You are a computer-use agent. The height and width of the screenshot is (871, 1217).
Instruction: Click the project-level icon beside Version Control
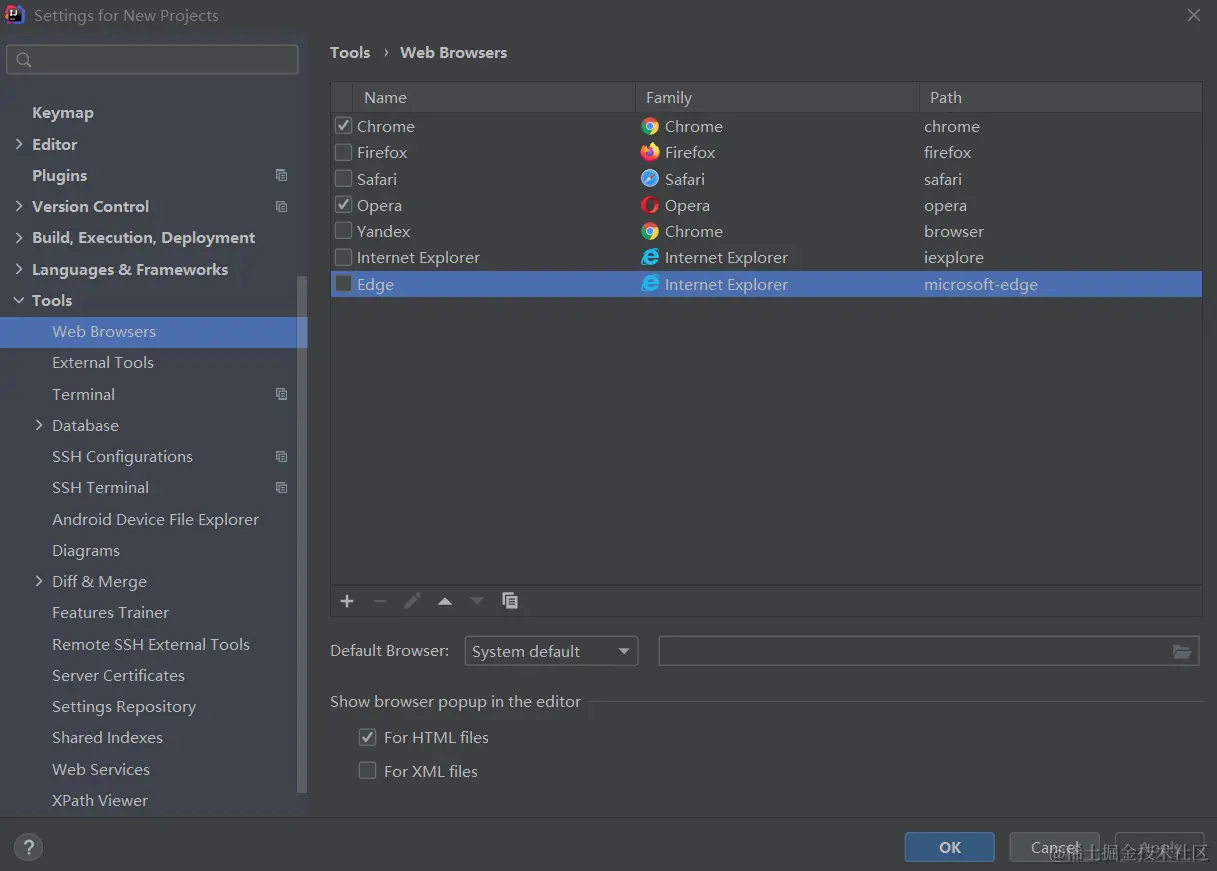click(281, 206)
